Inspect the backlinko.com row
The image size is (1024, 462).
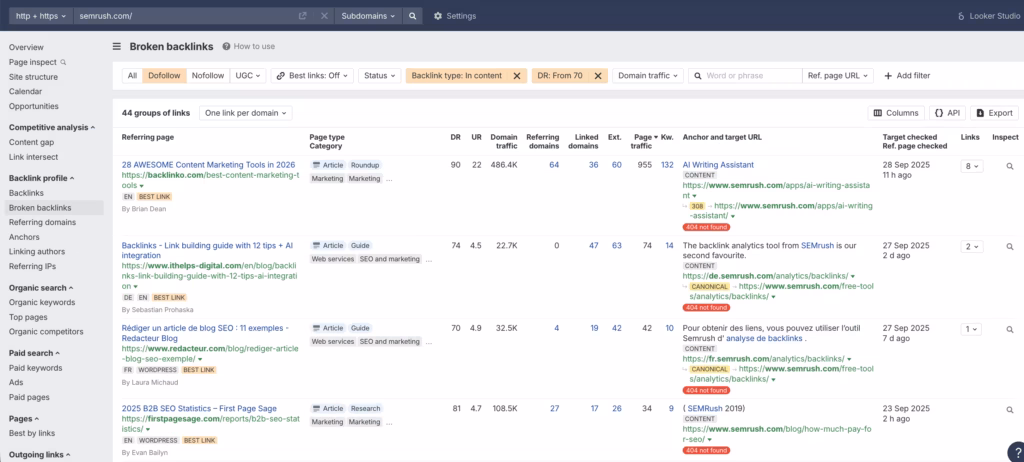pyautogui.click(x=1010, y=167)
